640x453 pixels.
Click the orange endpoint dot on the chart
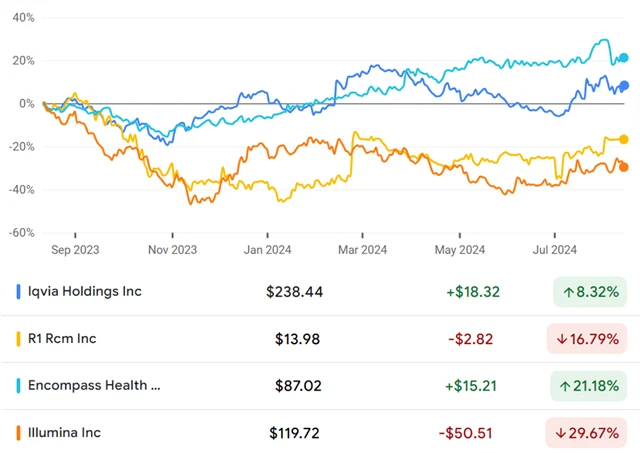(x=624, y=167)
